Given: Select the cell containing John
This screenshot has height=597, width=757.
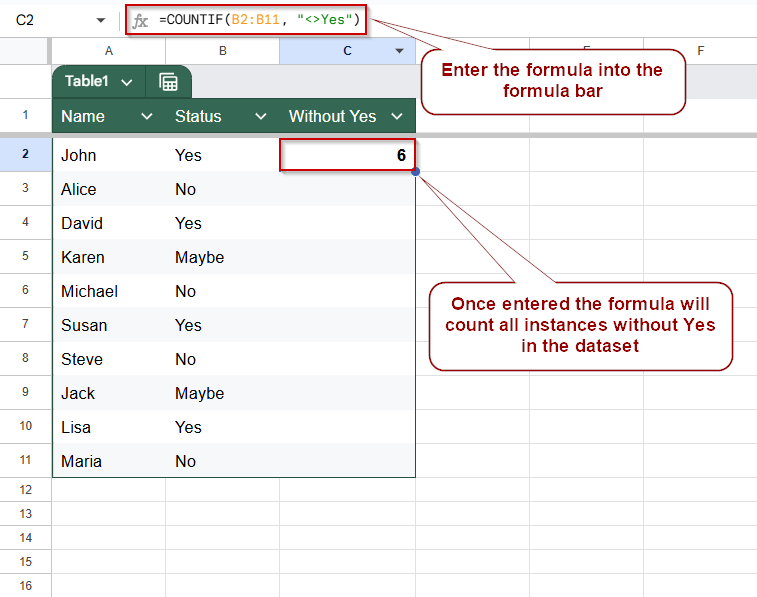Looking at the screenshot, I should coord(109,155).
